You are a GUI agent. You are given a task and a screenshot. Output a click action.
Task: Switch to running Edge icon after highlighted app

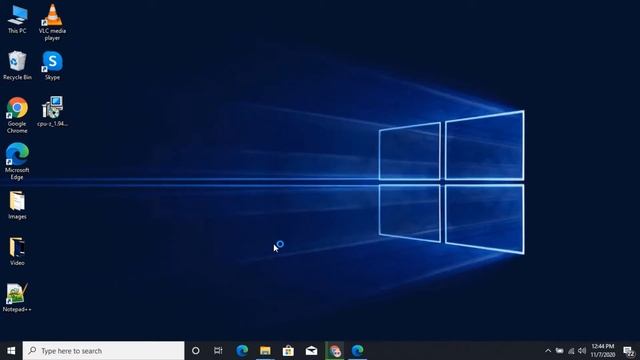[358, 351]
